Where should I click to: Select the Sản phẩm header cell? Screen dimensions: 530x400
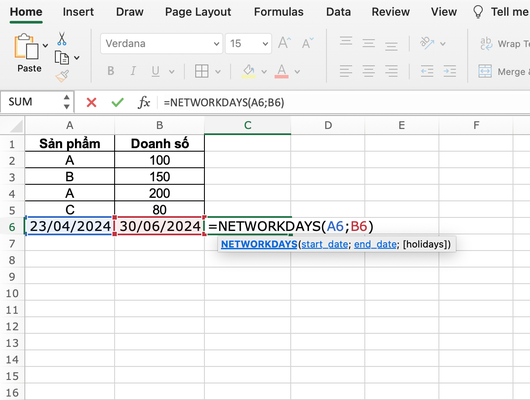(70, 143)
